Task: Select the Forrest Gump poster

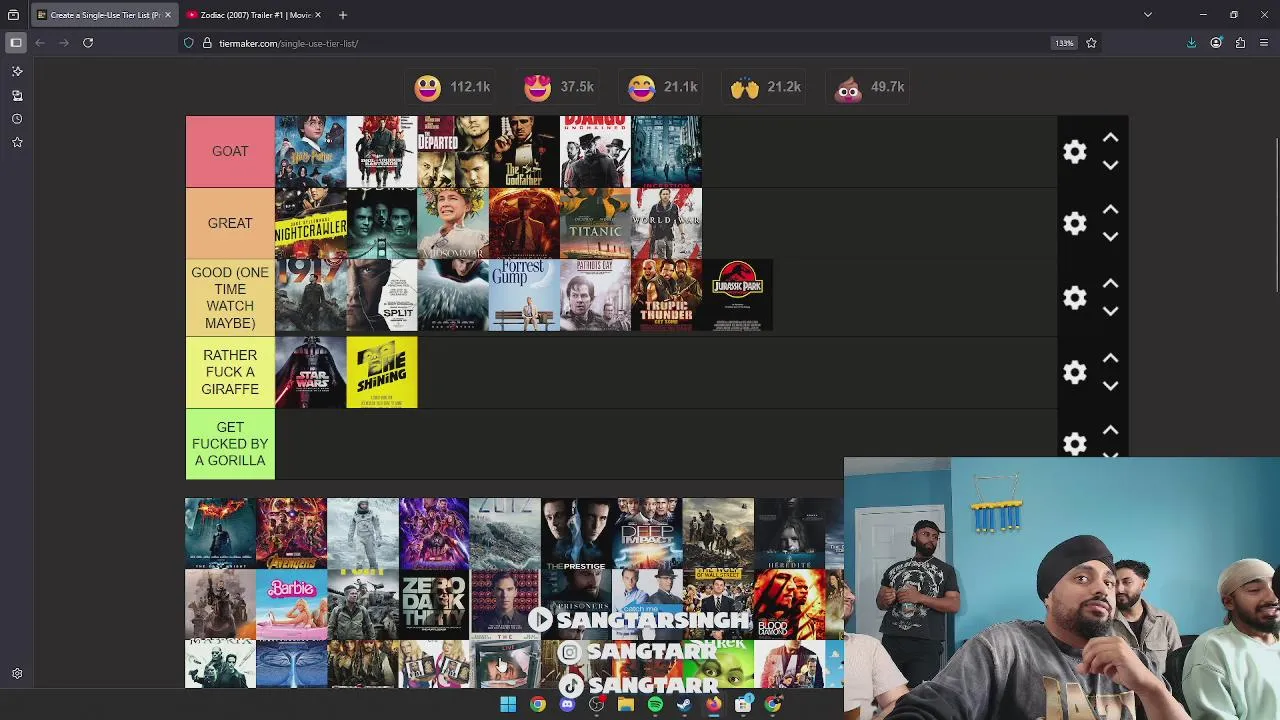Action: [524, 295]
